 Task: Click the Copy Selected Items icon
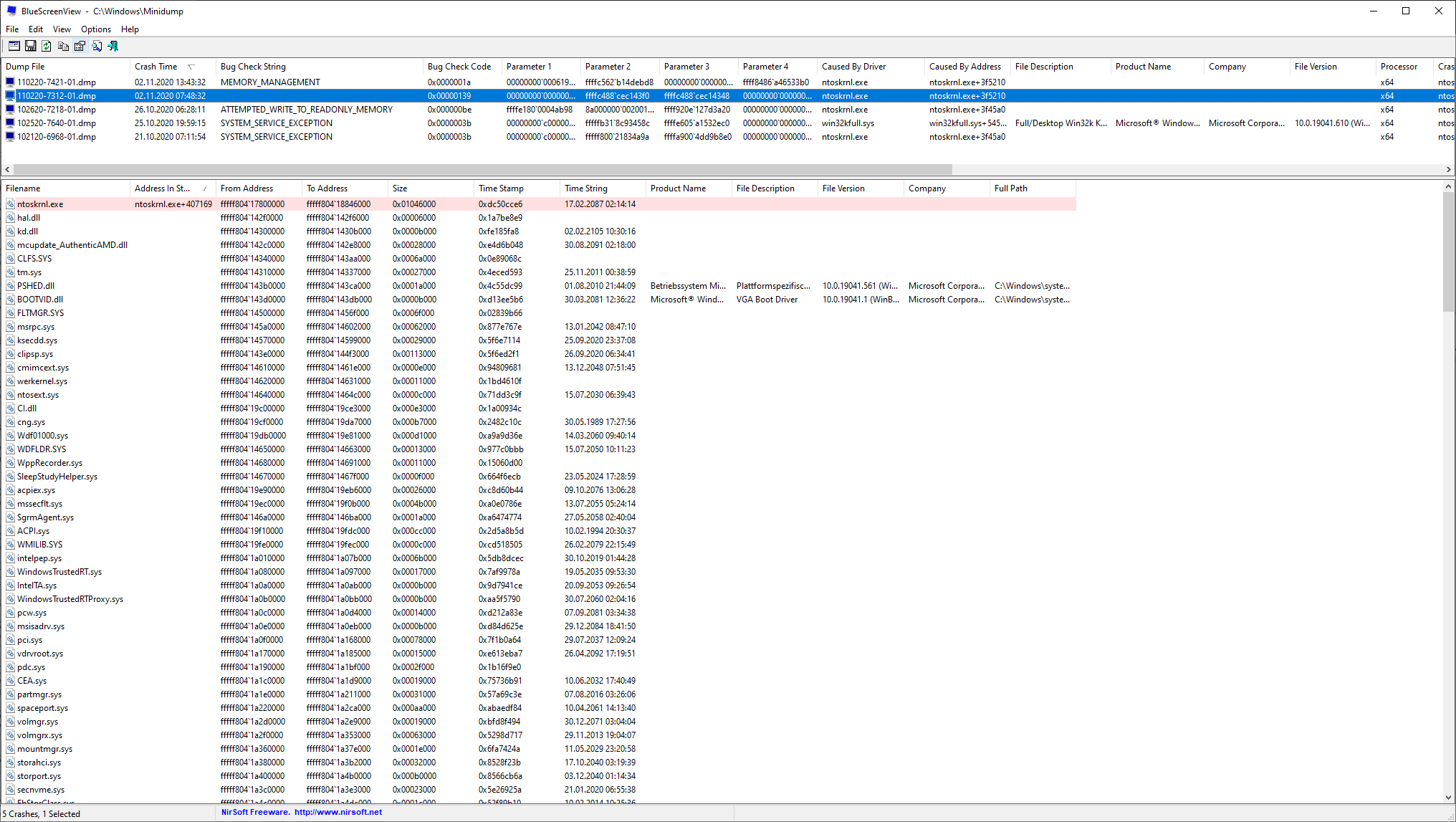click(63, 46)
